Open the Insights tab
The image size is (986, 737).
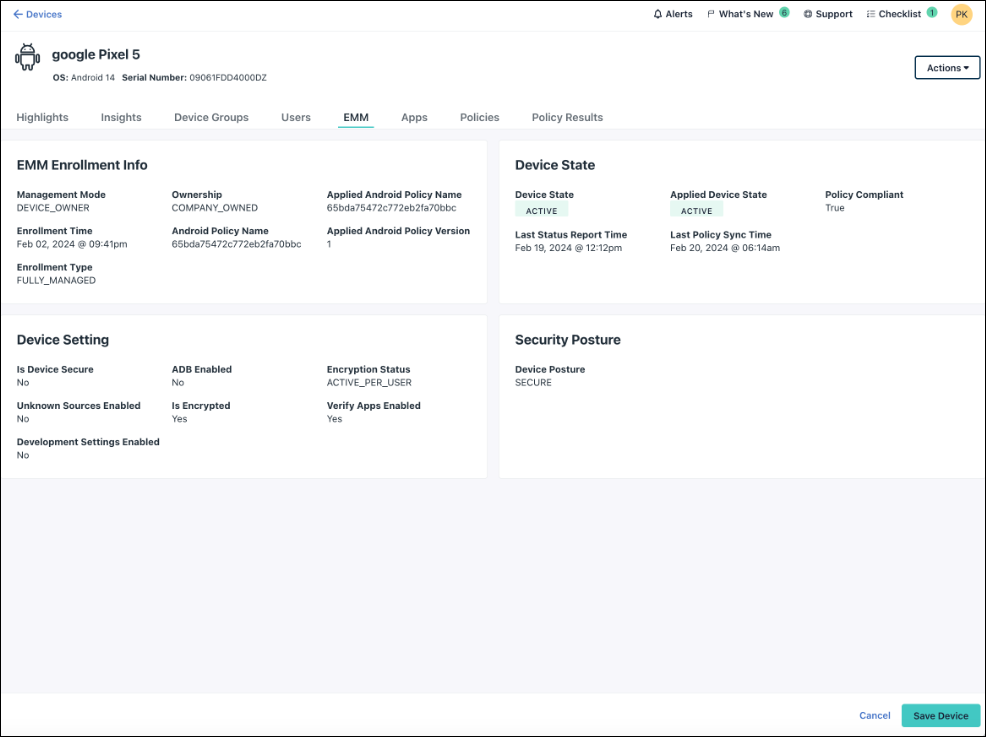pyautogui.click(x=121, y=117)
